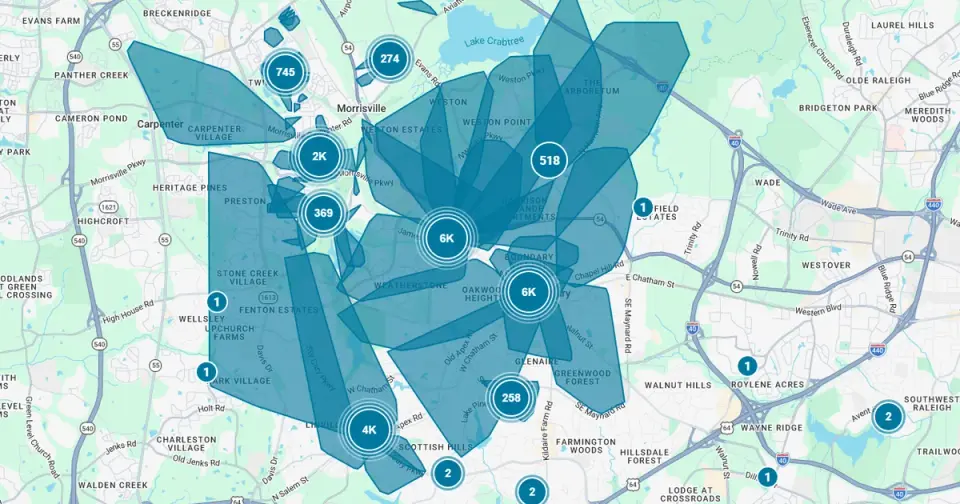This screenshot has height=504, width=960.
Task: Click the Heritage Pines label
Action: pyautogui.click(x=189, y=187)
